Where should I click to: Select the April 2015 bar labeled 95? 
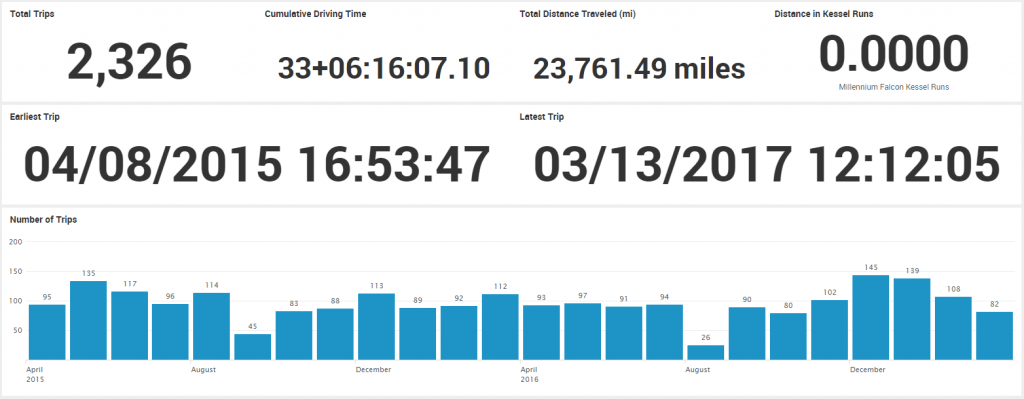47,332
